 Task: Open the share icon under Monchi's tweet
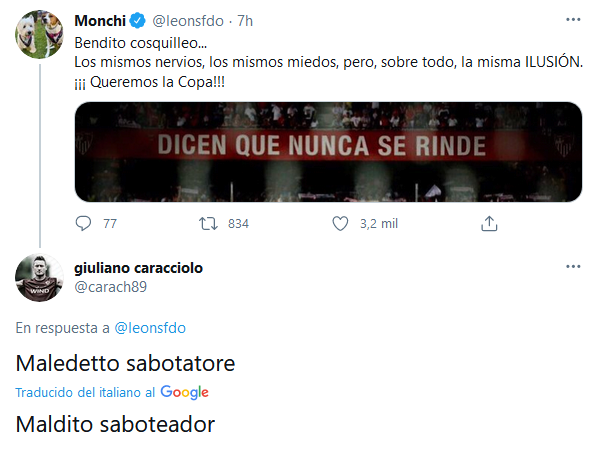(x=489, y=224)
